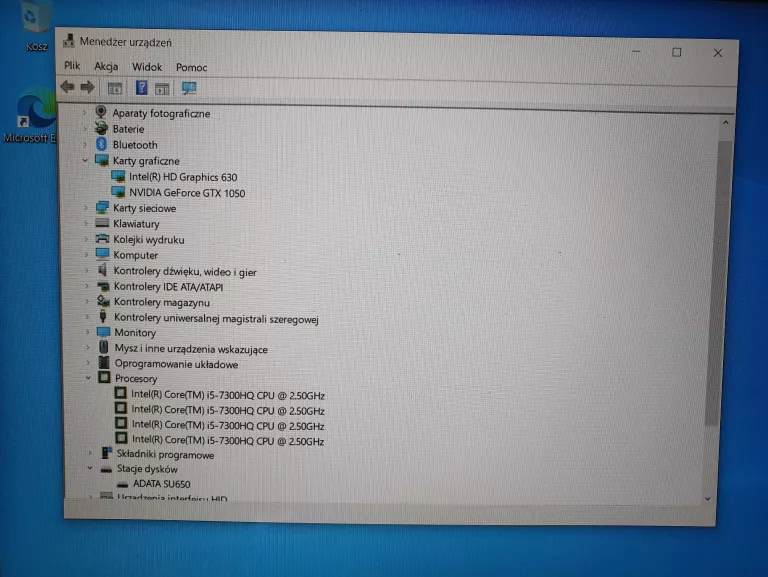Select the first i5-7300HQ CPU entry
Screen dimensions: 768x577
228,395
